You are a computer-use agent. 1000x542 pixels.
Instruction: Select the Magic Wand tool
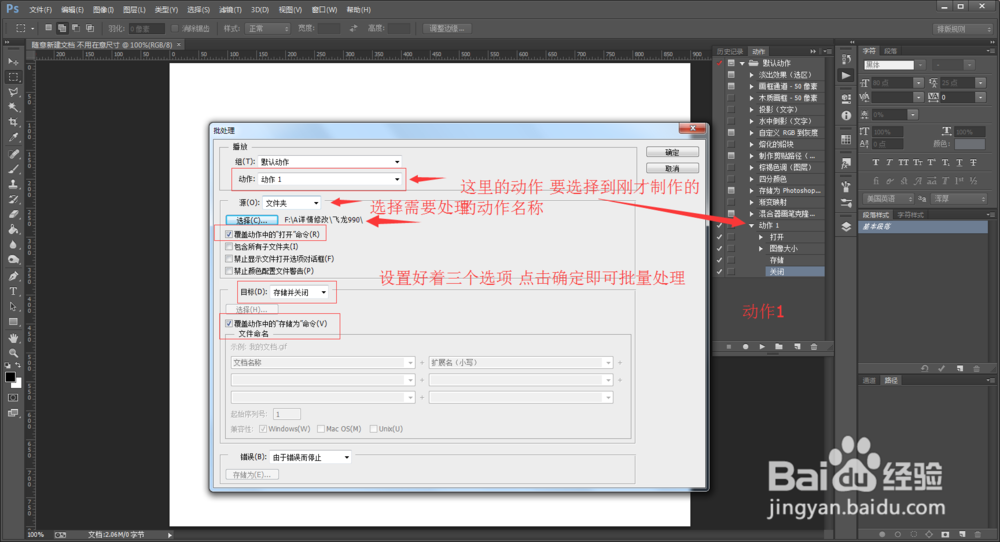13,108
